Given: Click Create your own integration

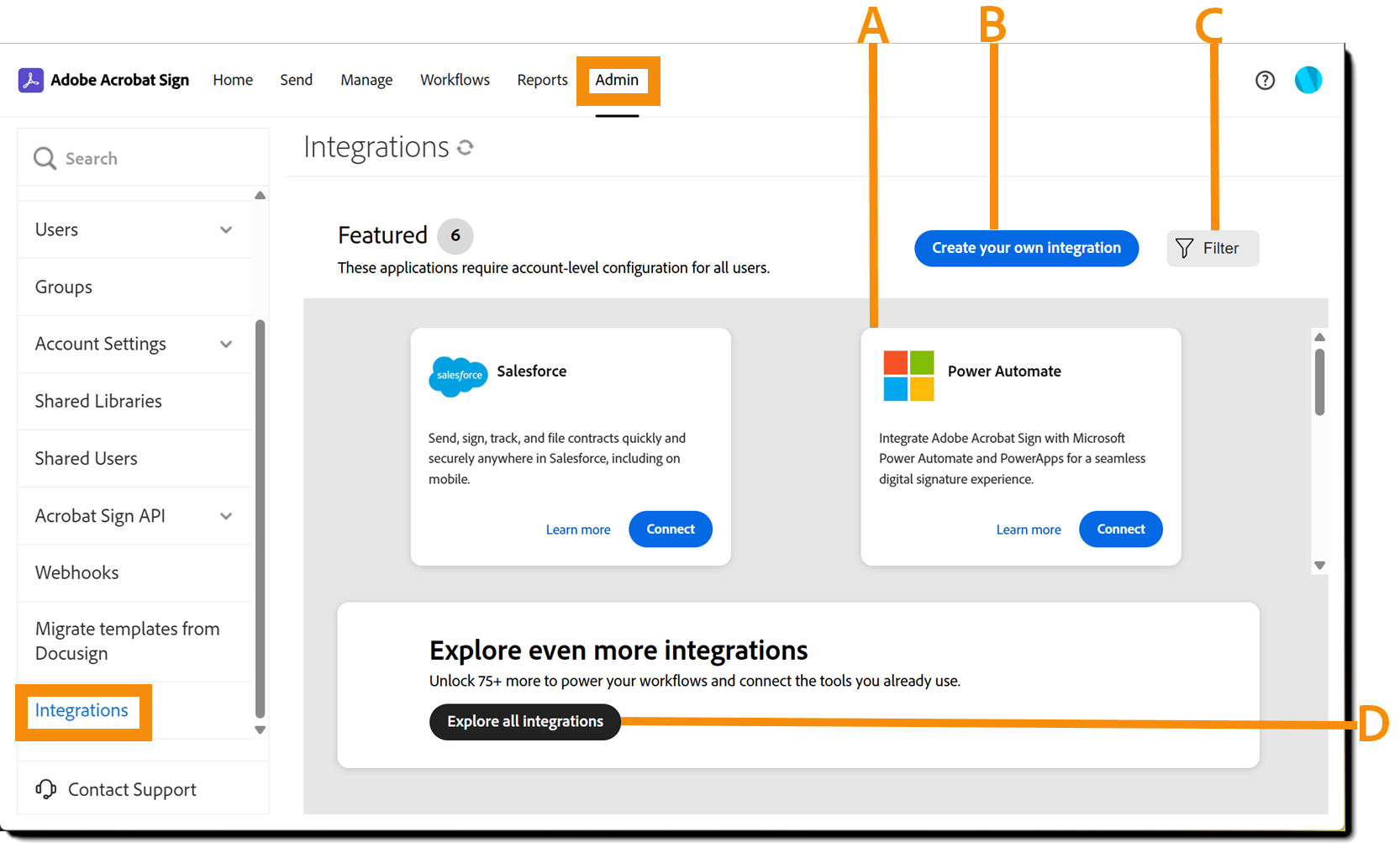Looking at the screenshot, I should click(x=1026, y=248).
